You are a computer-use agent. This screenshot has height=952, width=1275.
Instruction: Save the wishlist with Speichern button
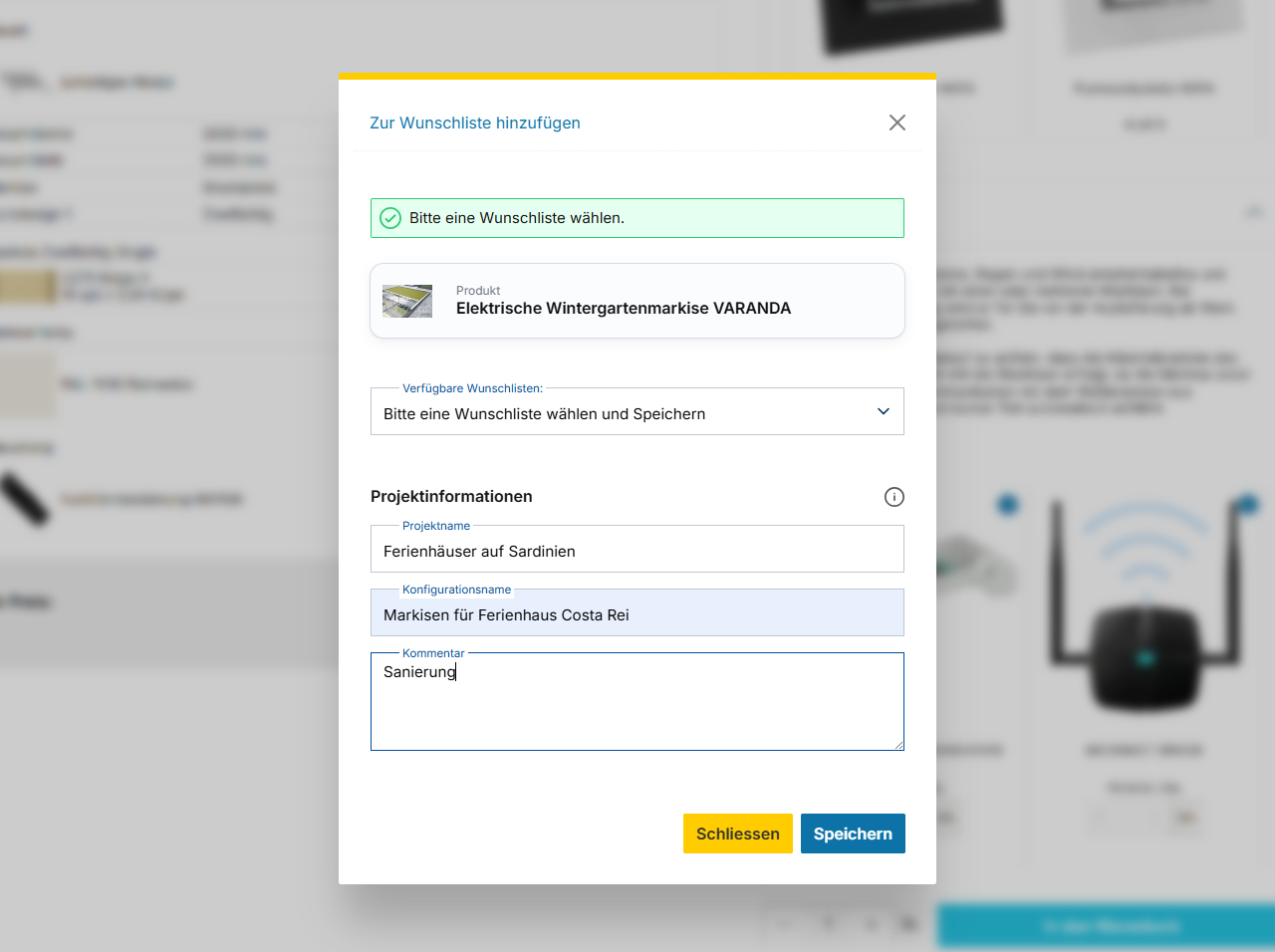coord(853,833)
